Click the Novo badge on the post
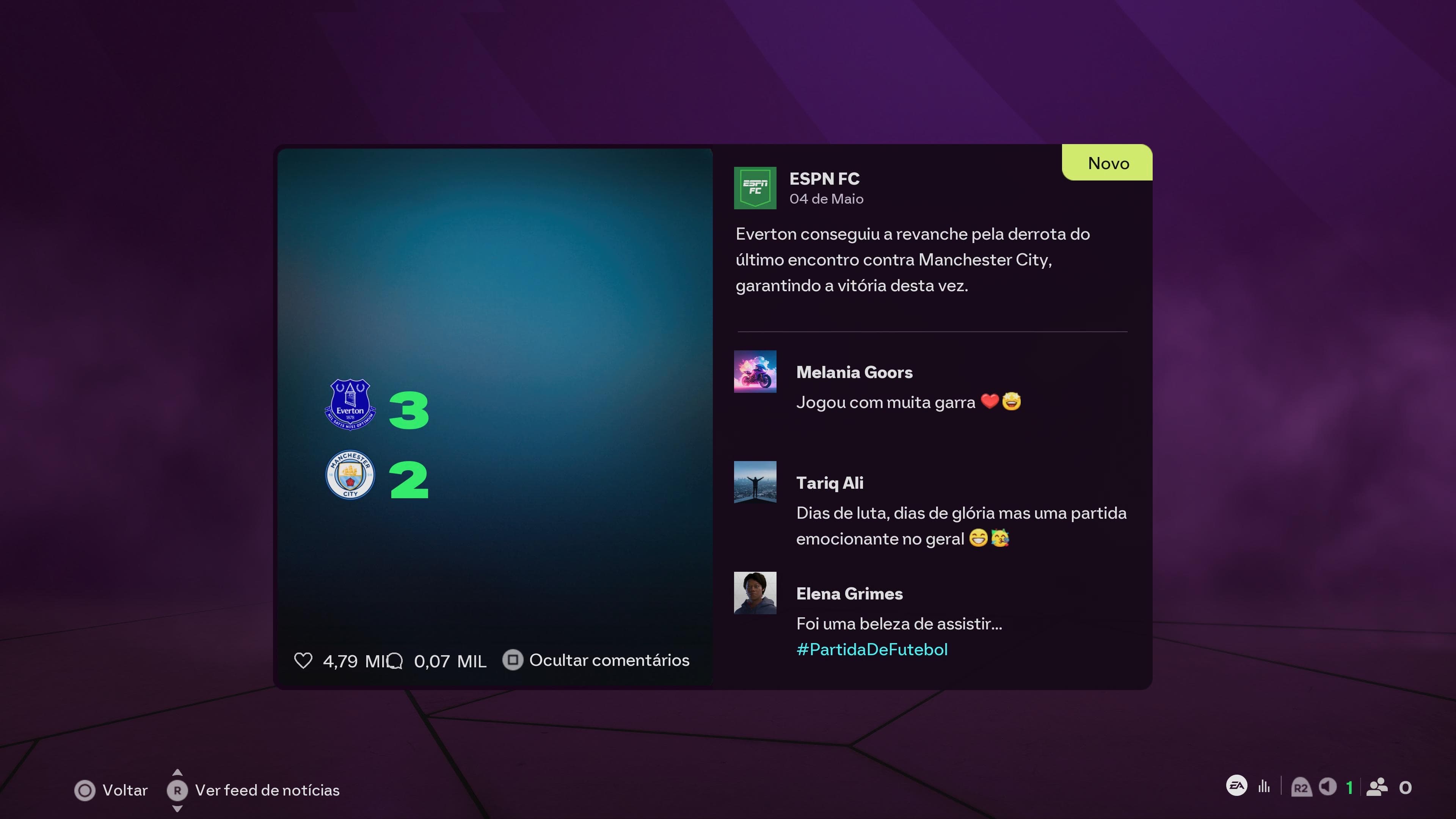Screen dimensions: 1456x819 tap(1107, 163)
